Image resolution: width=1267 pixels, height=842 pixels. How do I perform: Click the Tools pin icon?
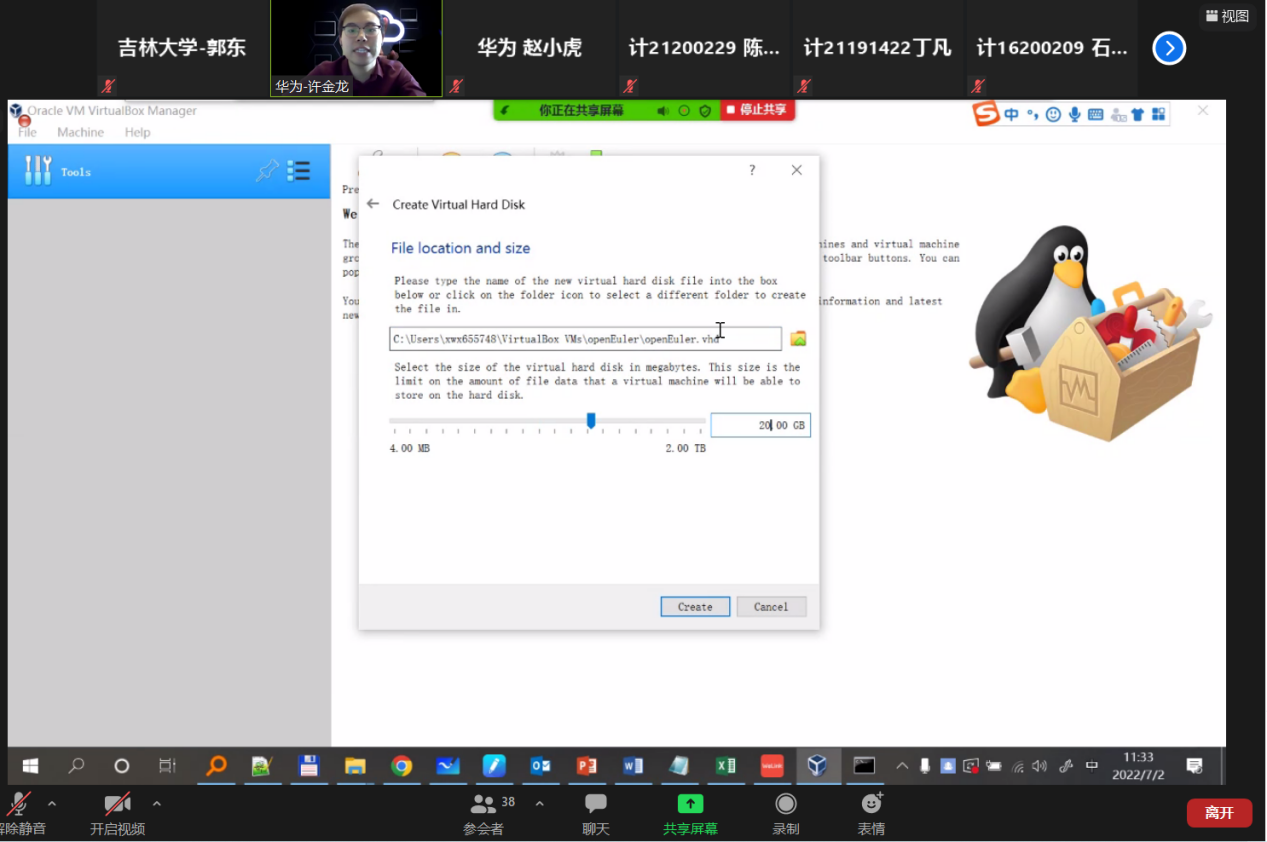267,171
